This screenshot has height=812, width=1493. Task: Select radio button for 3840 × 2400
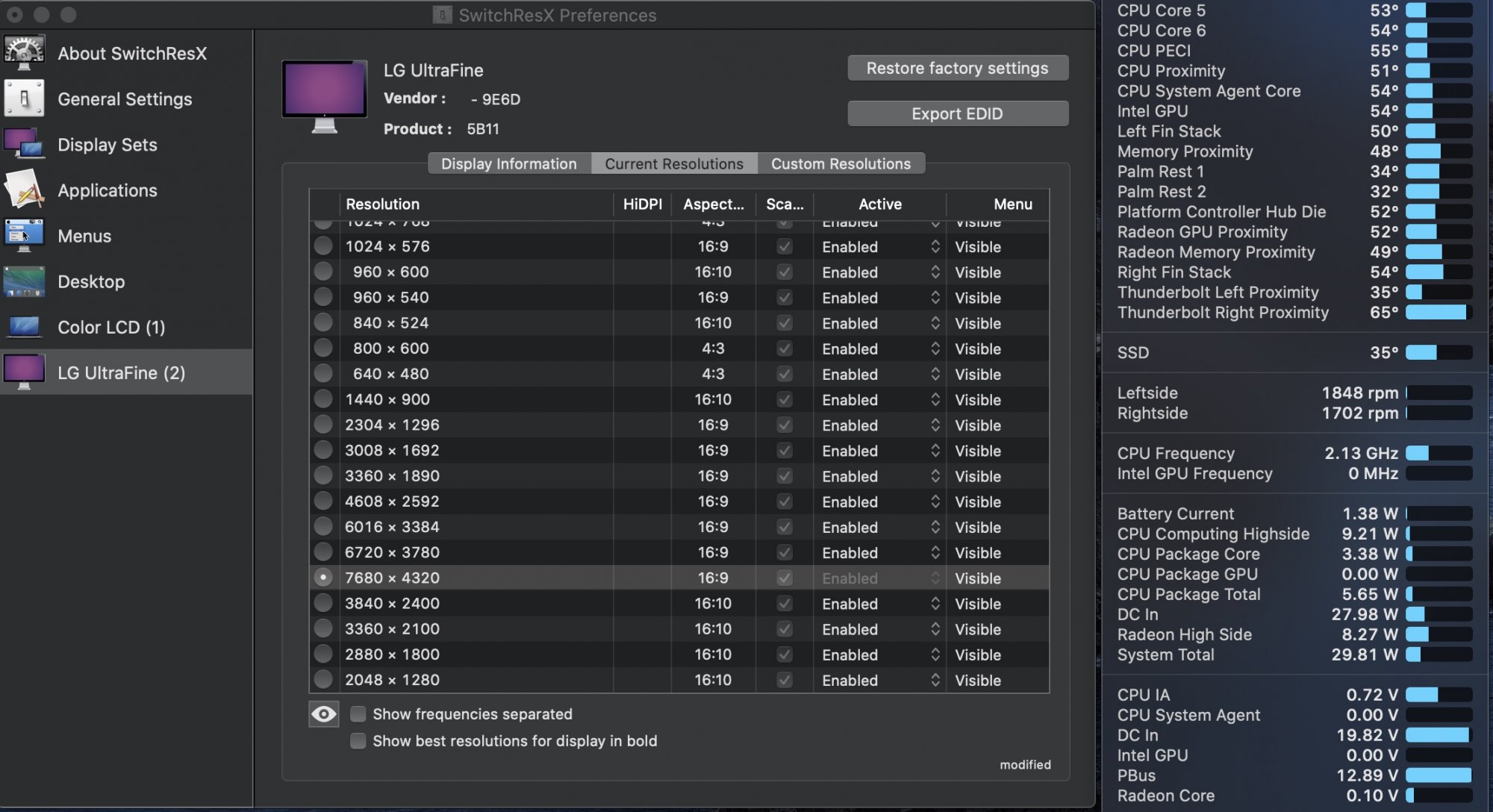pos(323,603)
